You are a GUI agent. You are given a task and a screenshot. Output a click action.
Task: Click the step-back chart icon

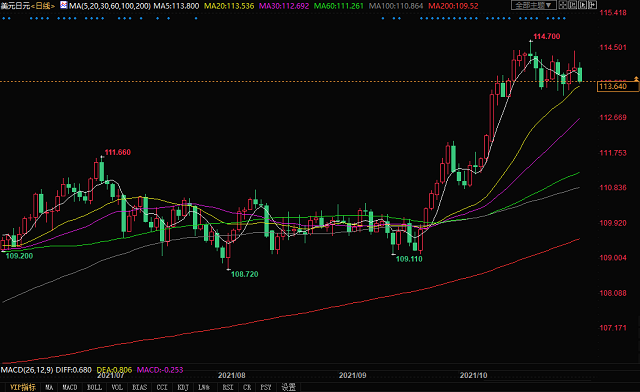pos(573,5)
